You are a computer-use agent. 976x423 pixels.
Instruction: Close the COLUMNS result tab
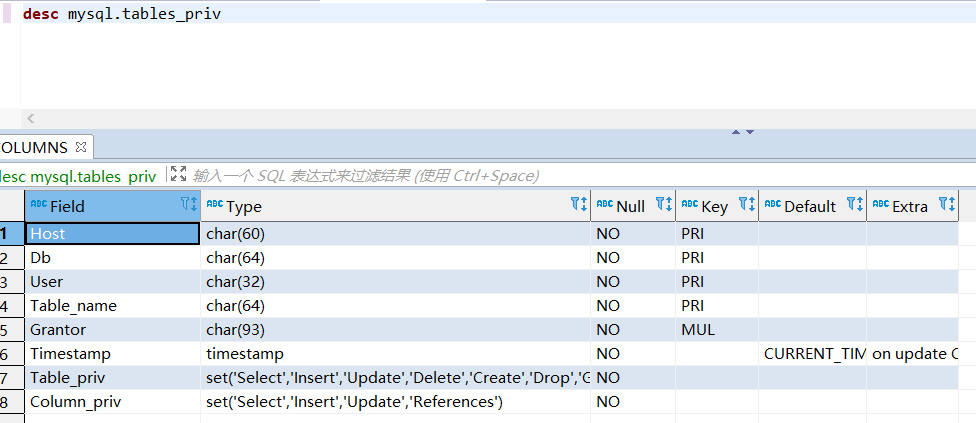(x=82, y=147)
